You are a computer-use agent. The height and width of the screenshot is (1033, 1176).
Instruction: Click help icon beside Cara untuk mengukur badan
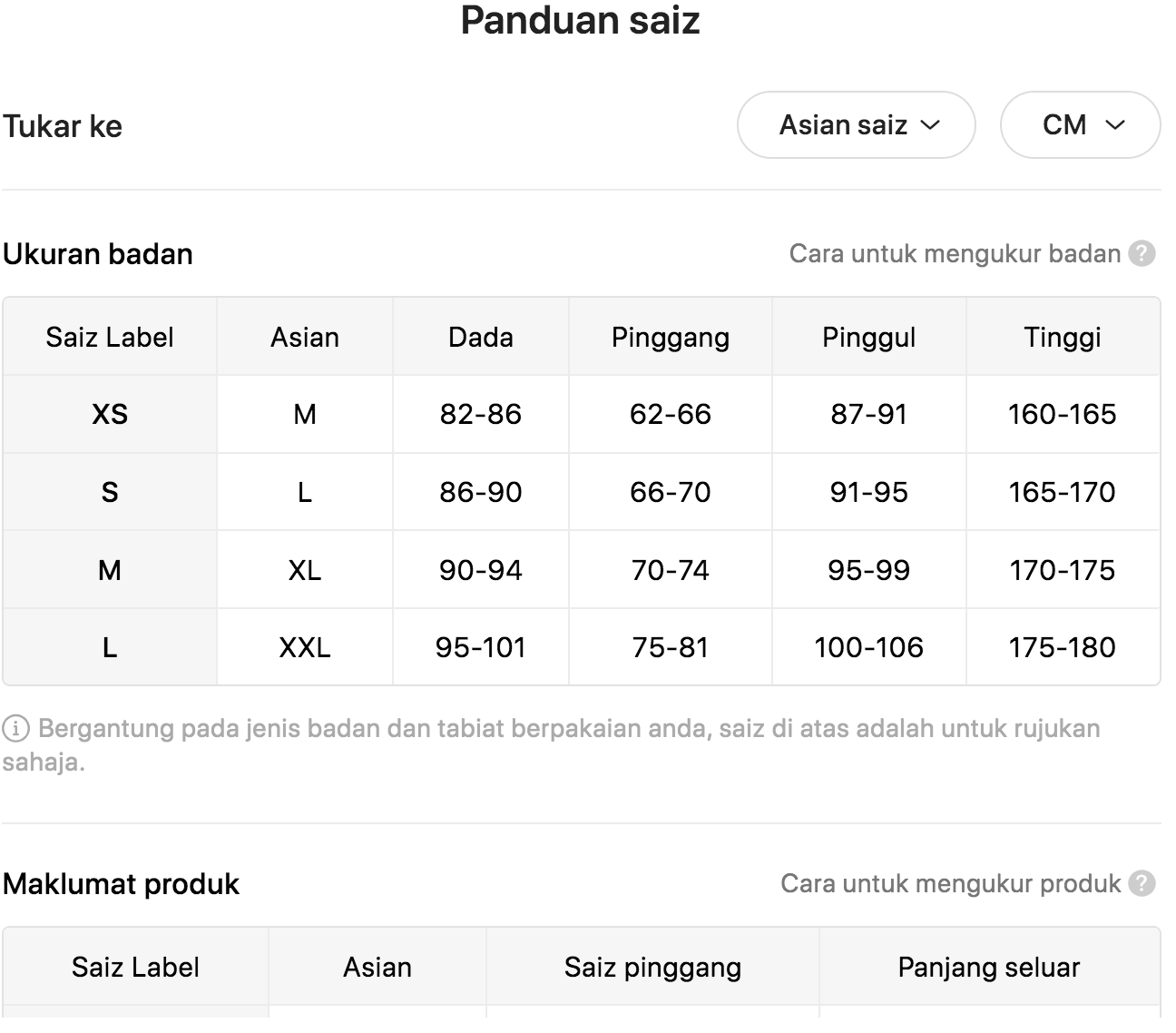[x=1142, y=254]
